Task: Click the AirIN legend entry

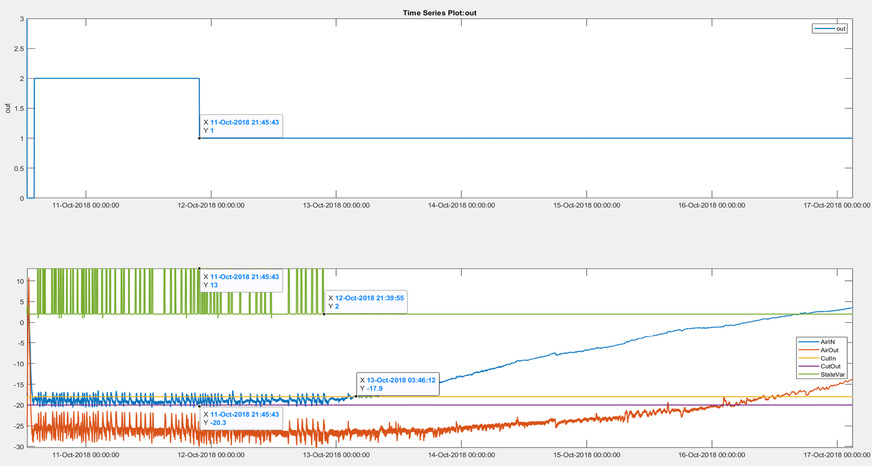Action: (x=829, y=342)
